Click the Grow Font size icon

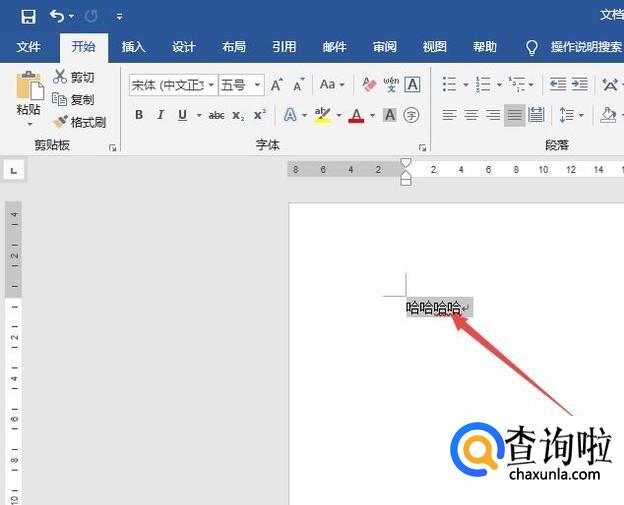[x=278, y=85]
